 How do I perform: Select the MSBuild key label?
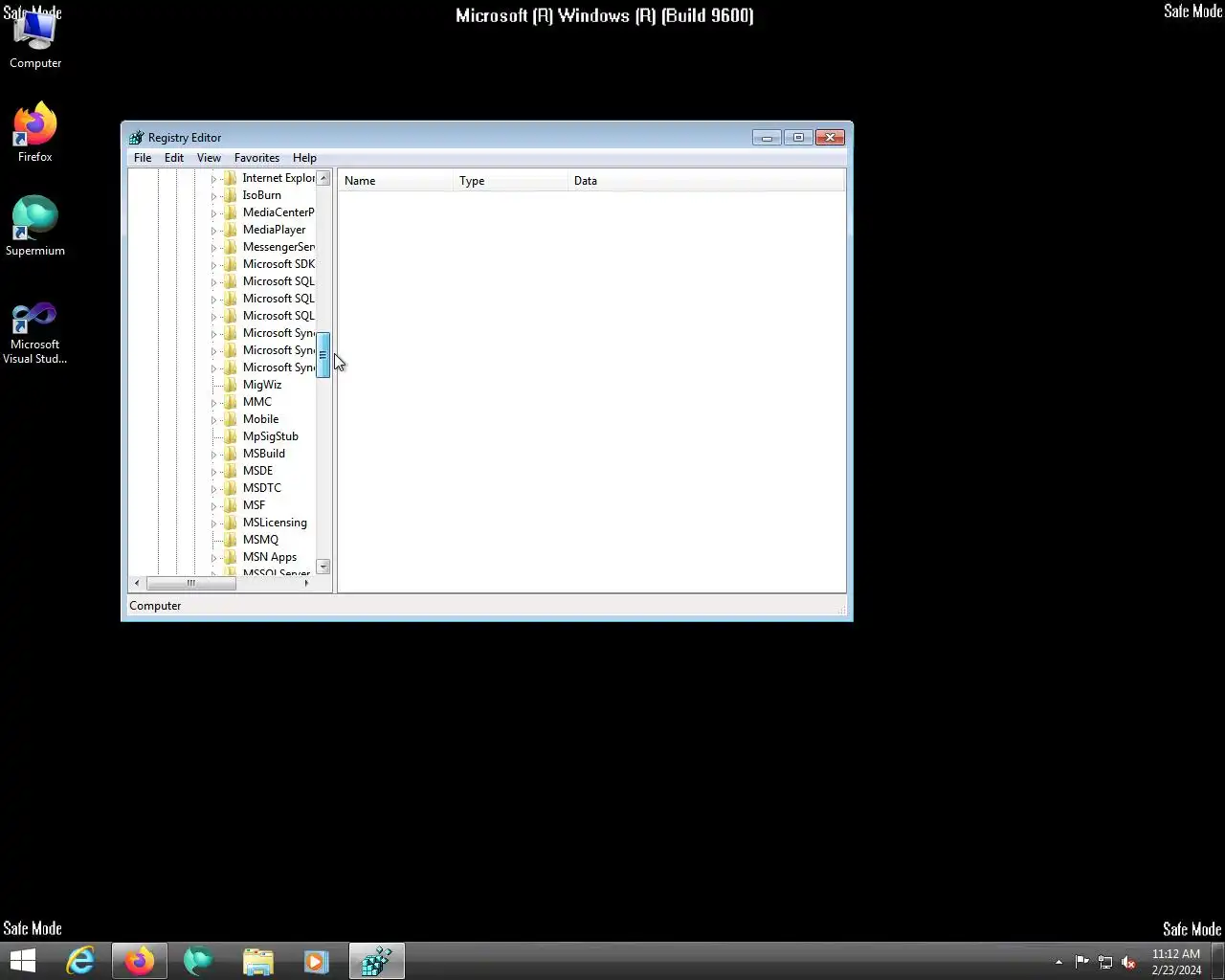coord(264,454)
